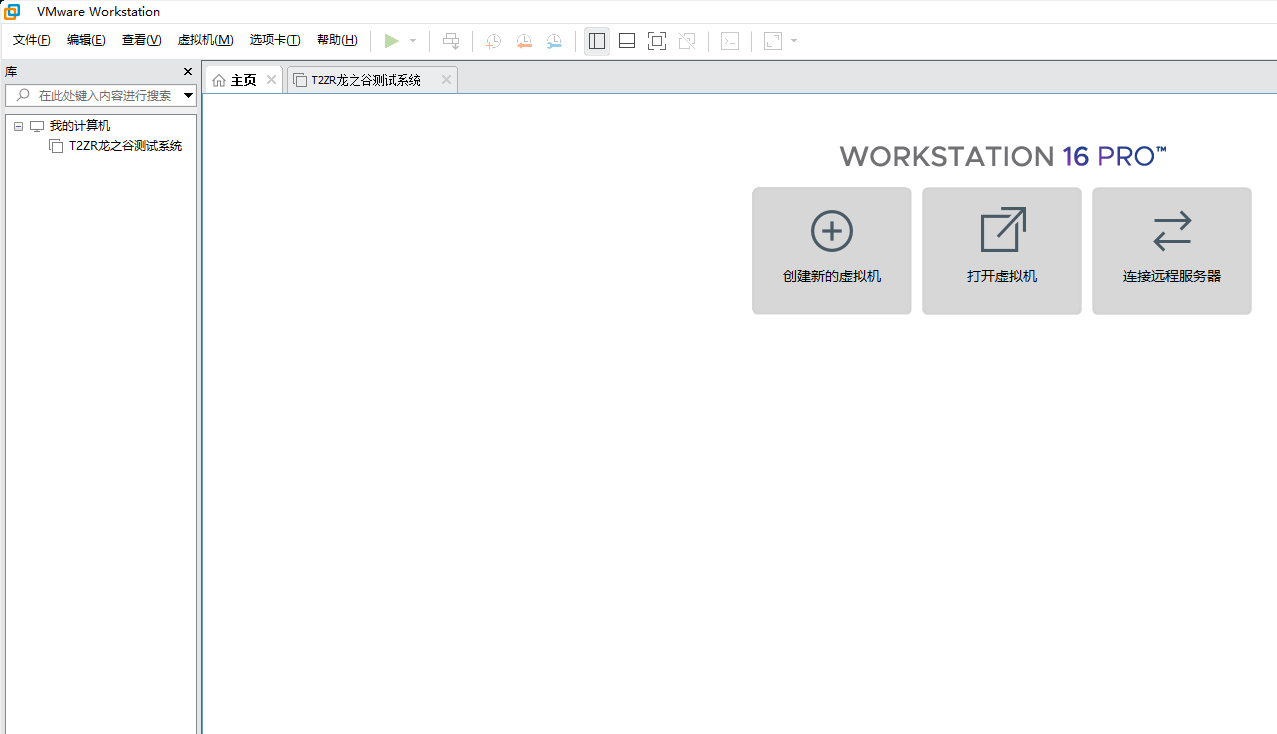
Task: Close the 主页 tab
Action: click(x=271, y=80)
